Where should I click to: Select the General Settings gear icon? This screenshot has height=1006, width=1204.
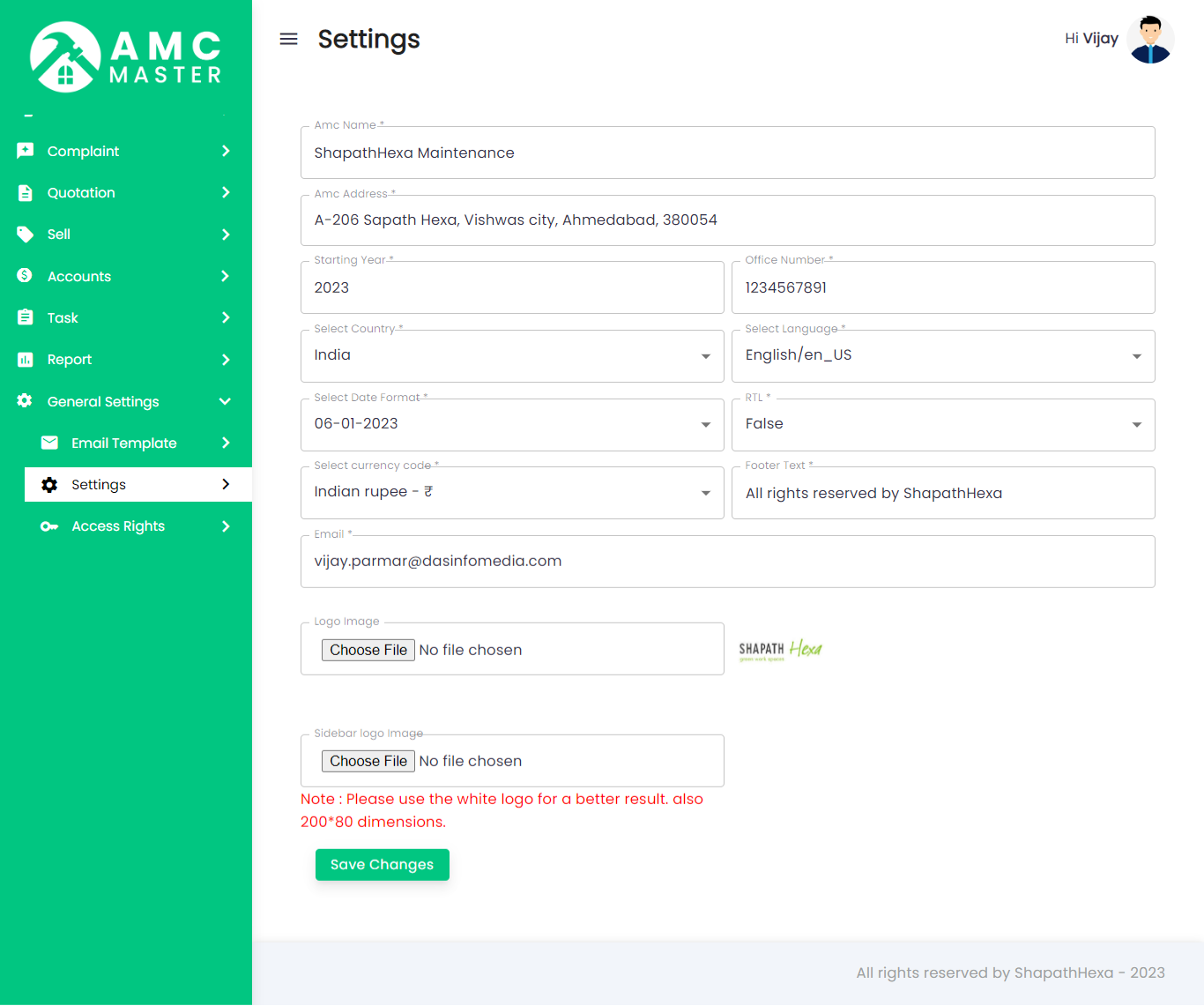(x=25, y=401)
